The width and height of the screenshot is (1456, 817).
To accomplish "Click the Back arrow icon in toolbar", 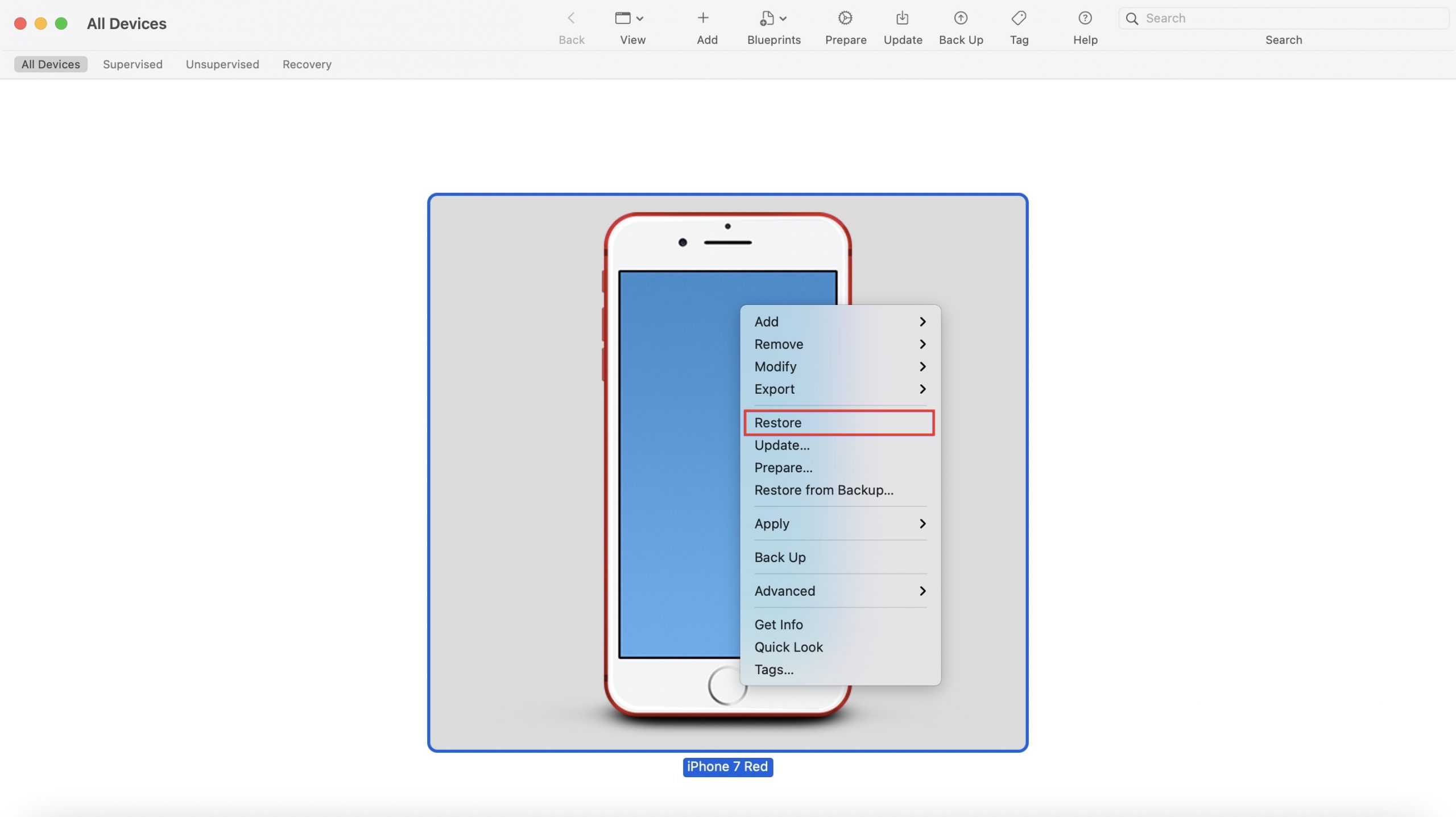I will 571,18.
